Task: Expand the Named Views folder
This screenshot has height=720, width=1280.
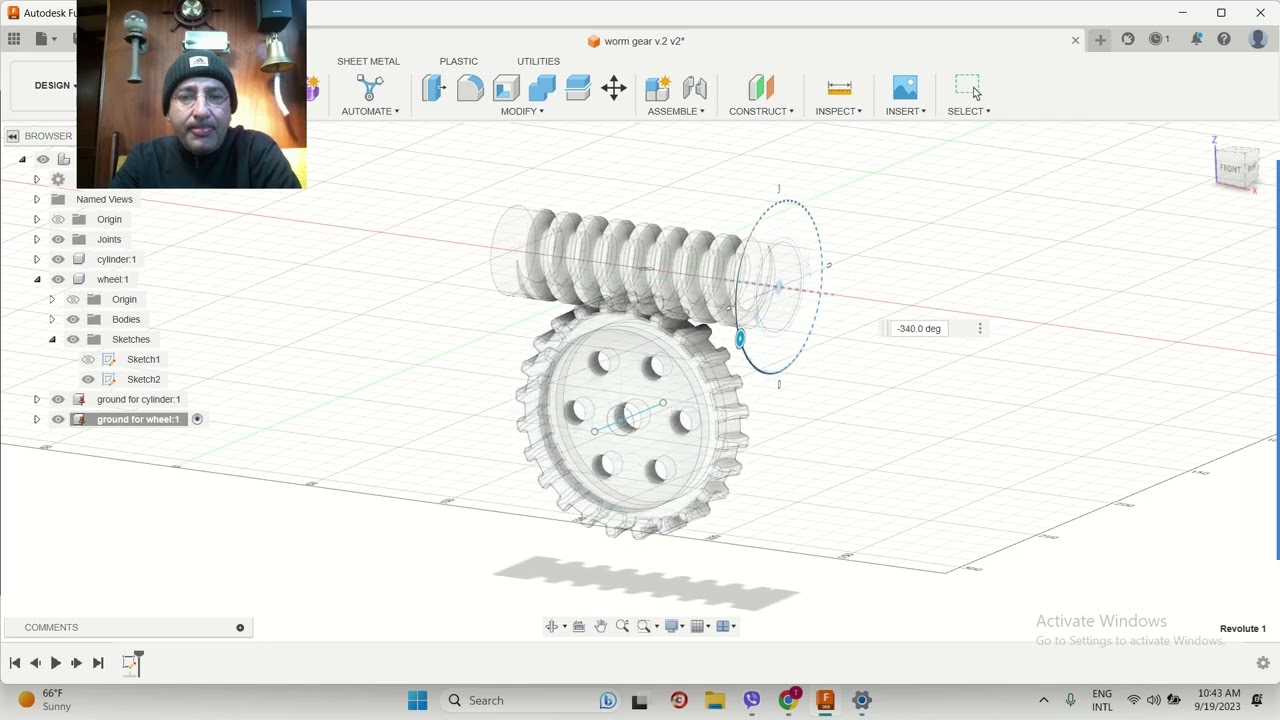Action: [37, 199]
